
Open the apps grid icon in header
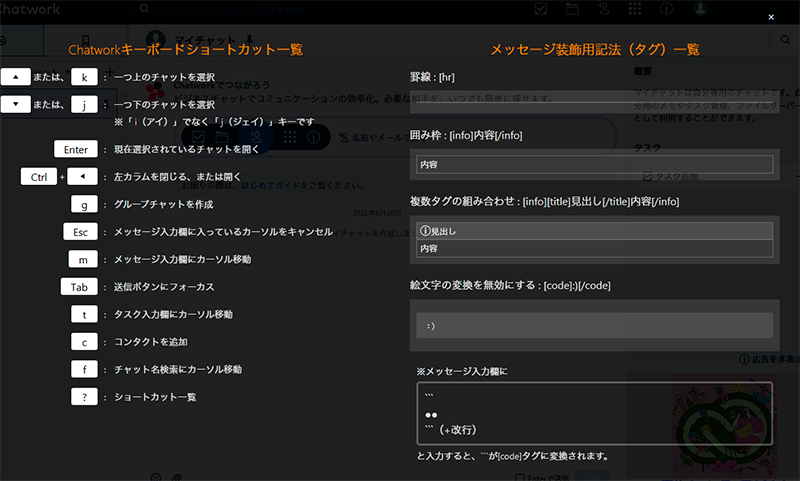pyautogui.click(x=635, y=9)
